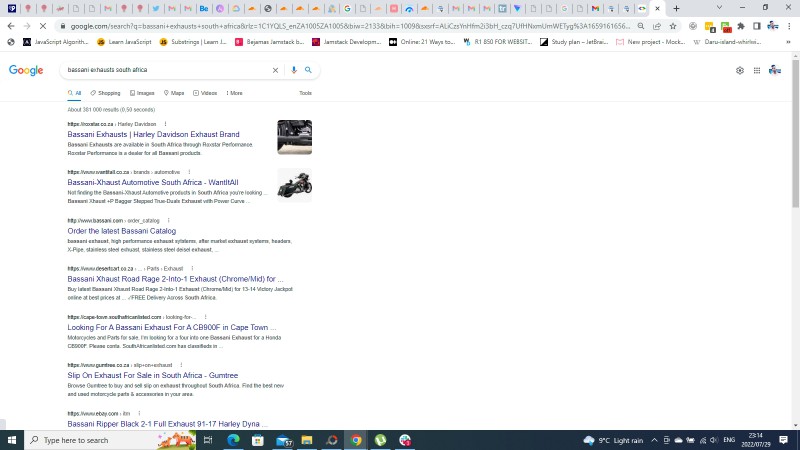The height and width of the screenshot is (450, 800).
Task: Open options for the Roxstar result
Action: tap(165, 124)
